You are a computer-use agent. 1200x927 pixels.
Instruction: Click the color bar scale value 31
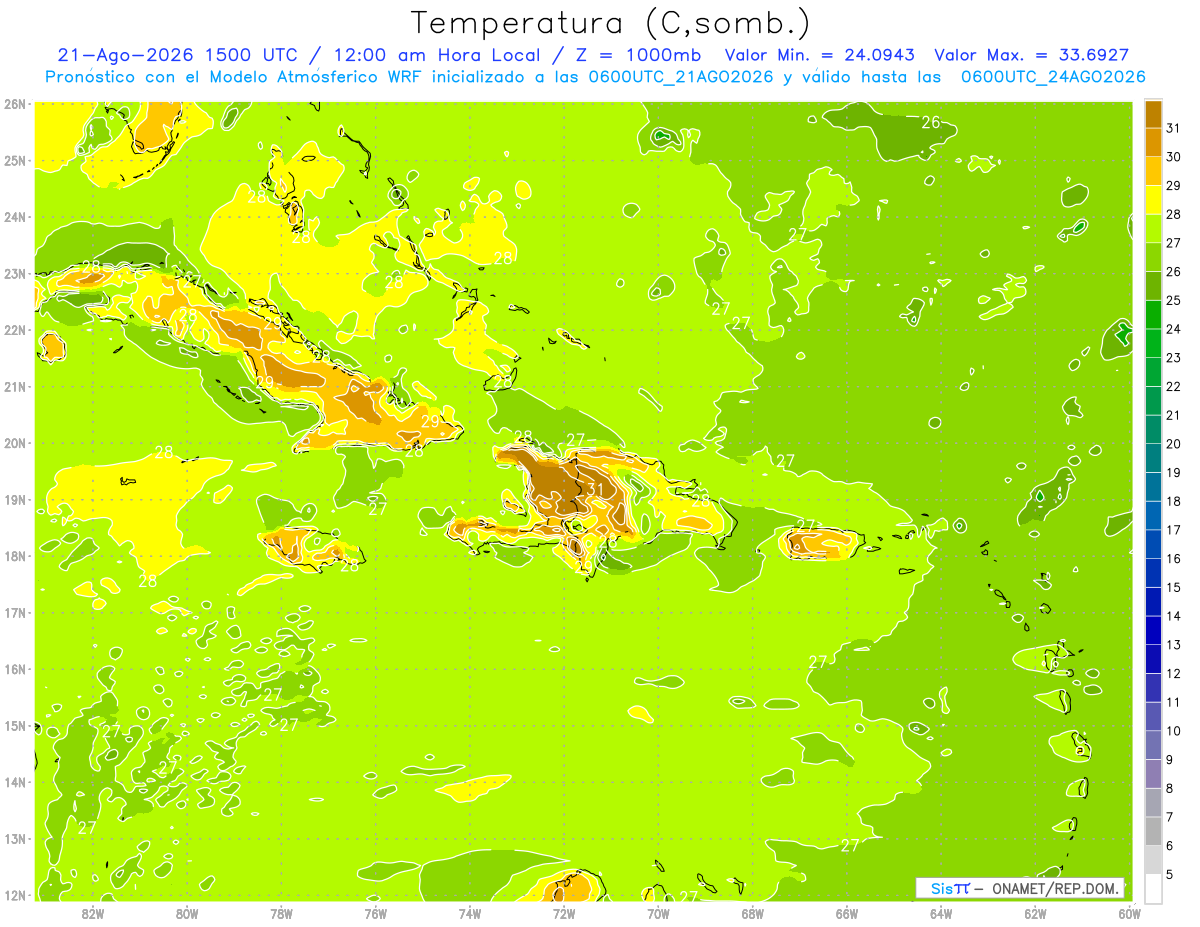(x=1174, y=128)
